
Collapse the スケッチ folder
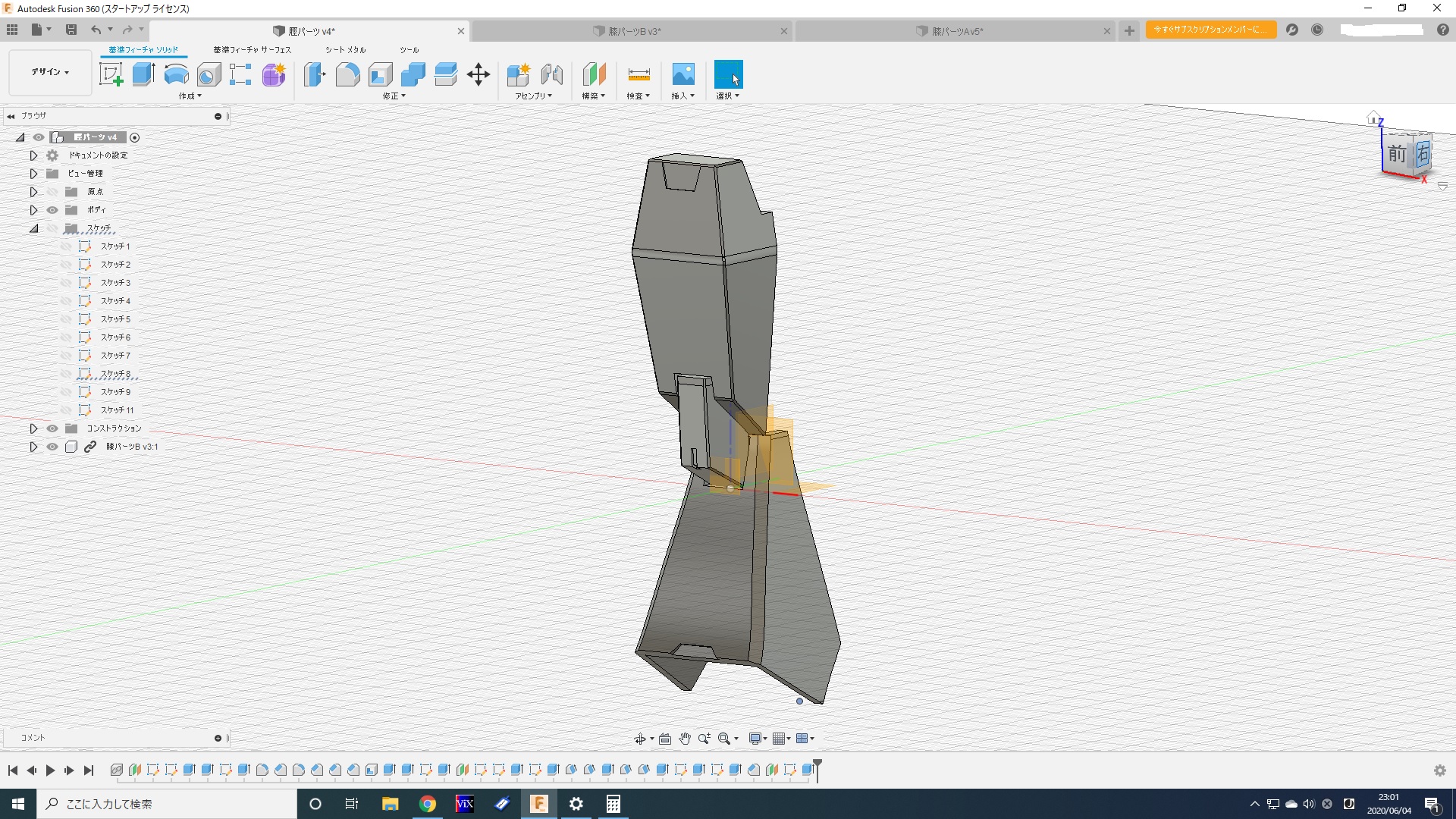tap(33, 228)
